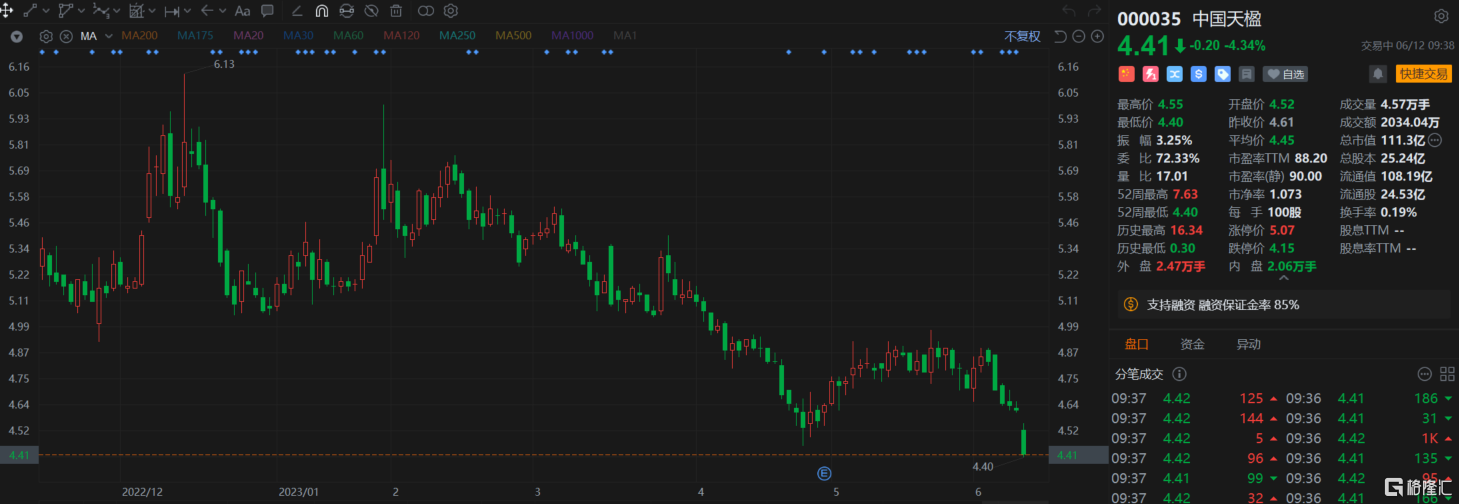Click the grey notes icon
1459x504 pixels.
tap(1247, 74)
